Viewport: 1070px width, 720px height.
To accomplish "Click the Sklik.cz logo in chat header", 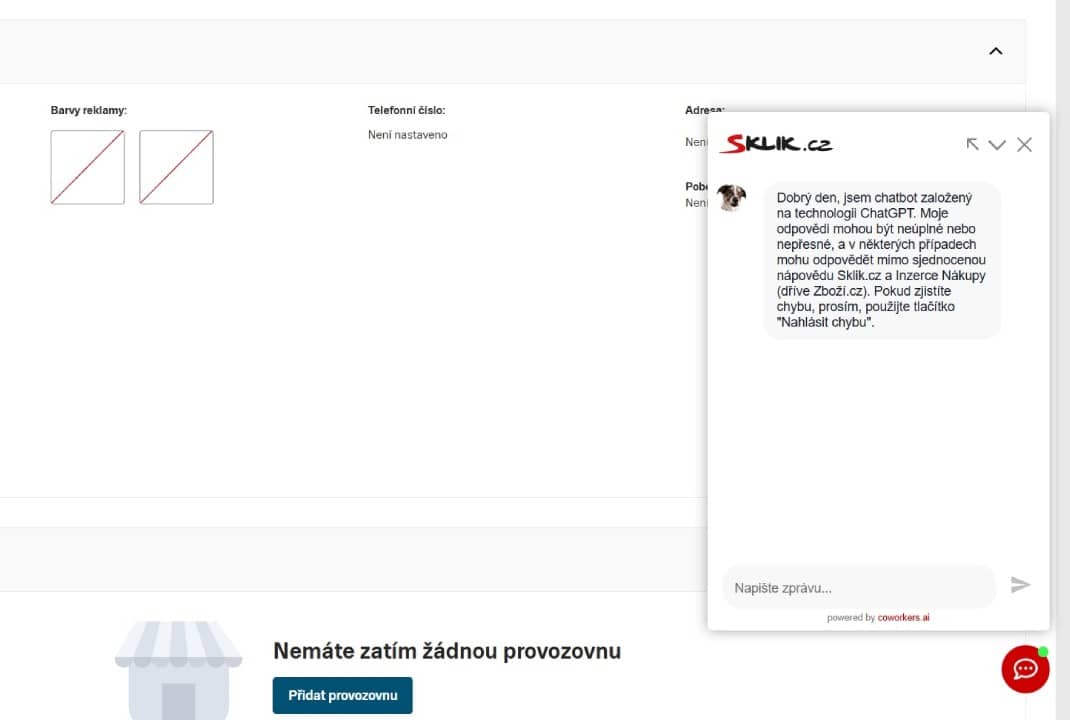I will point(778,144).
